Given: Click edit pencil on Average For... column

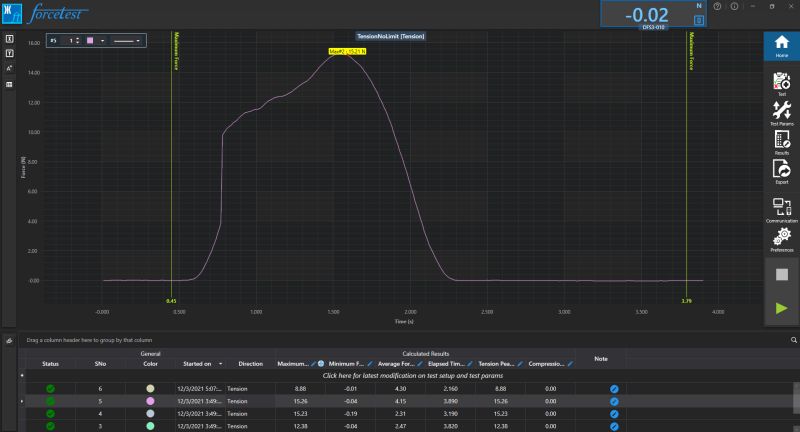Looking at the screenshot, I should 420,364.
